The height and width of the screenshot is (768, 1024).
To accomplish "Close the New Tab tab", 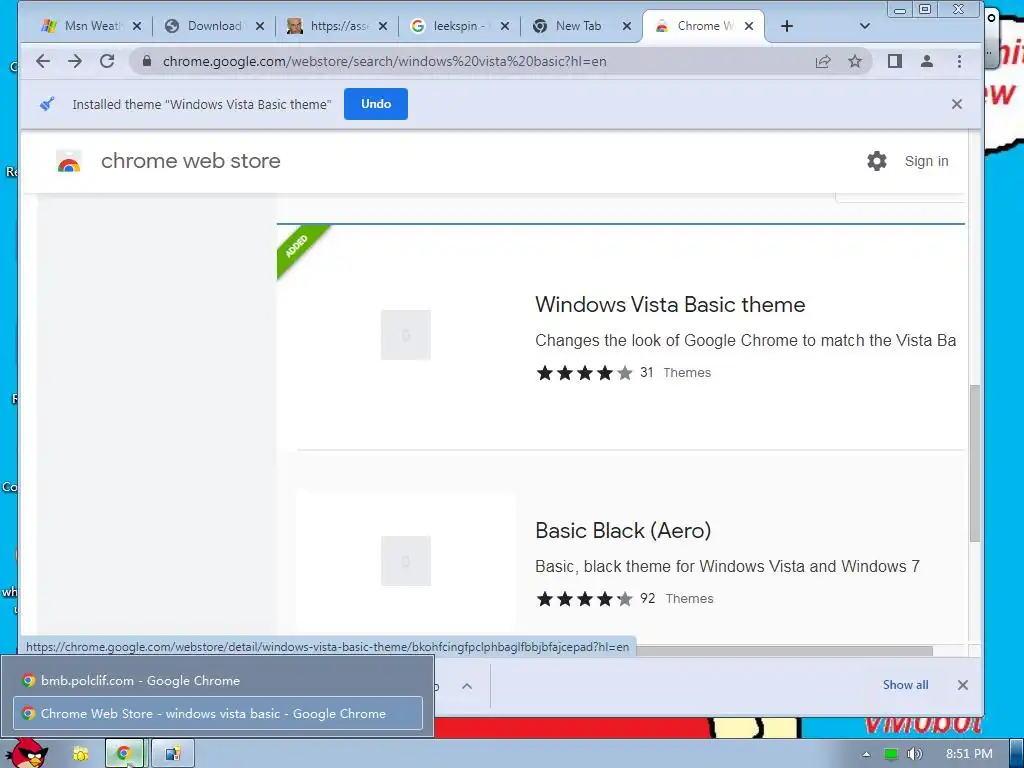I will click(627, 26).
